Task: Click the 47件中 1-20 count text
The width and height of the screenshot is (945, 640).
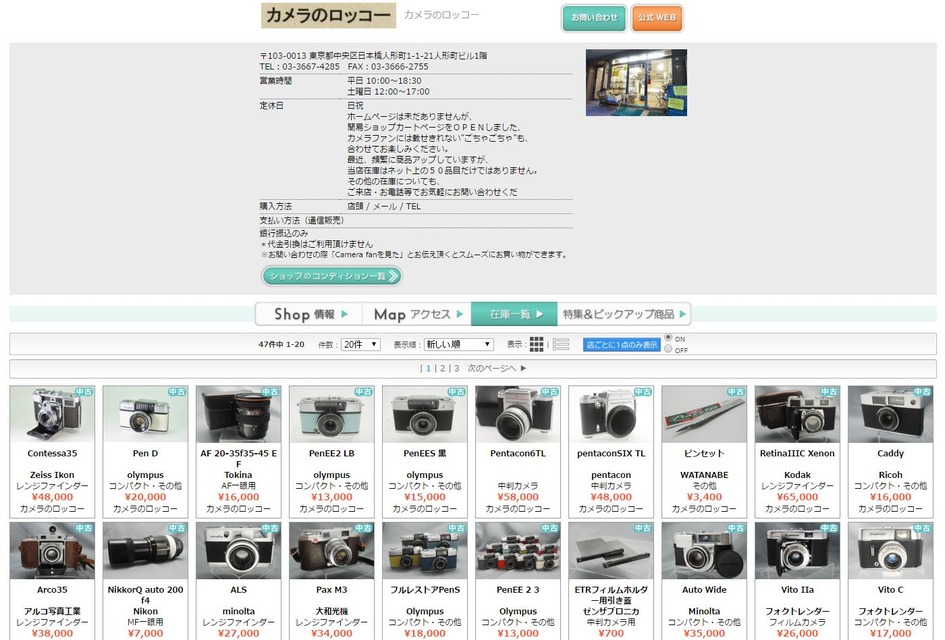Action: point(281,345)
